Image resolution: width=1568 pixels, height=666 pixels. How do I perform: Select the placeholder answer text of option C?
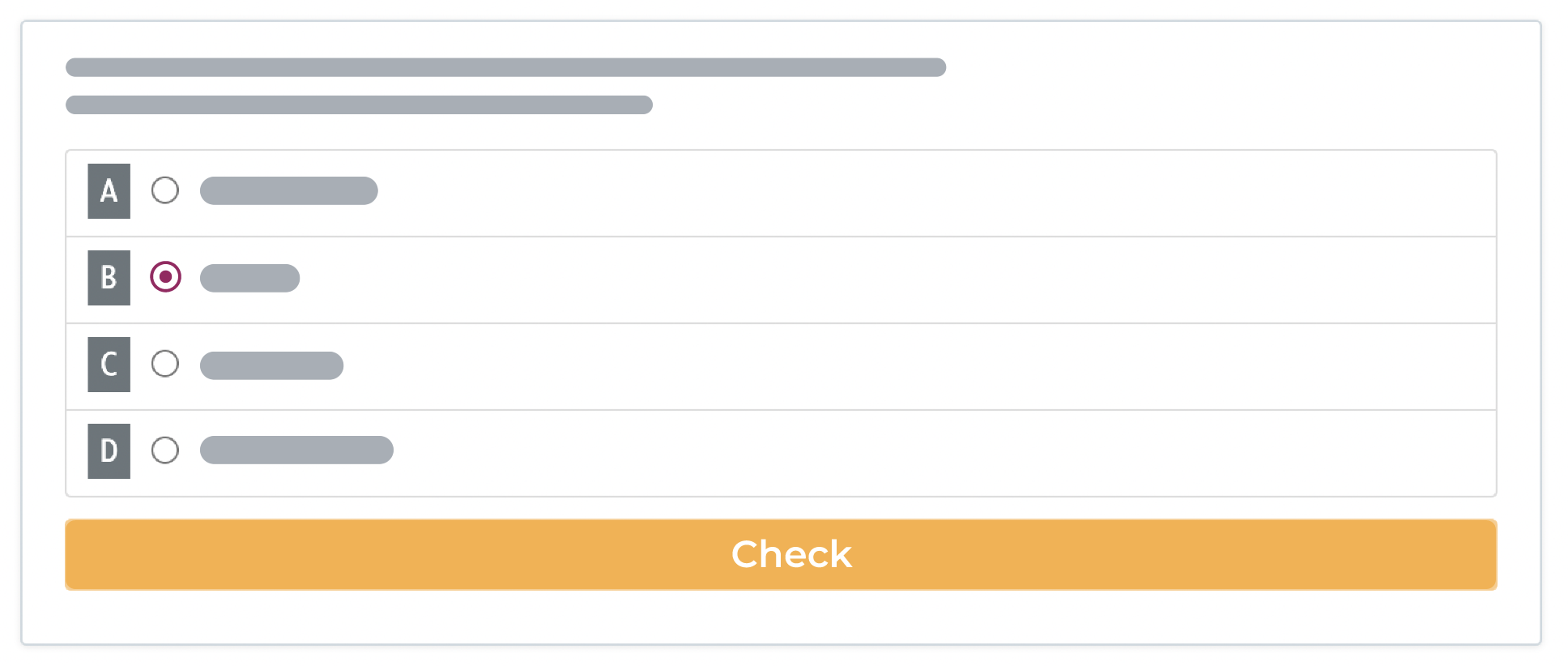pyautogui.click(x=271, y=365)
